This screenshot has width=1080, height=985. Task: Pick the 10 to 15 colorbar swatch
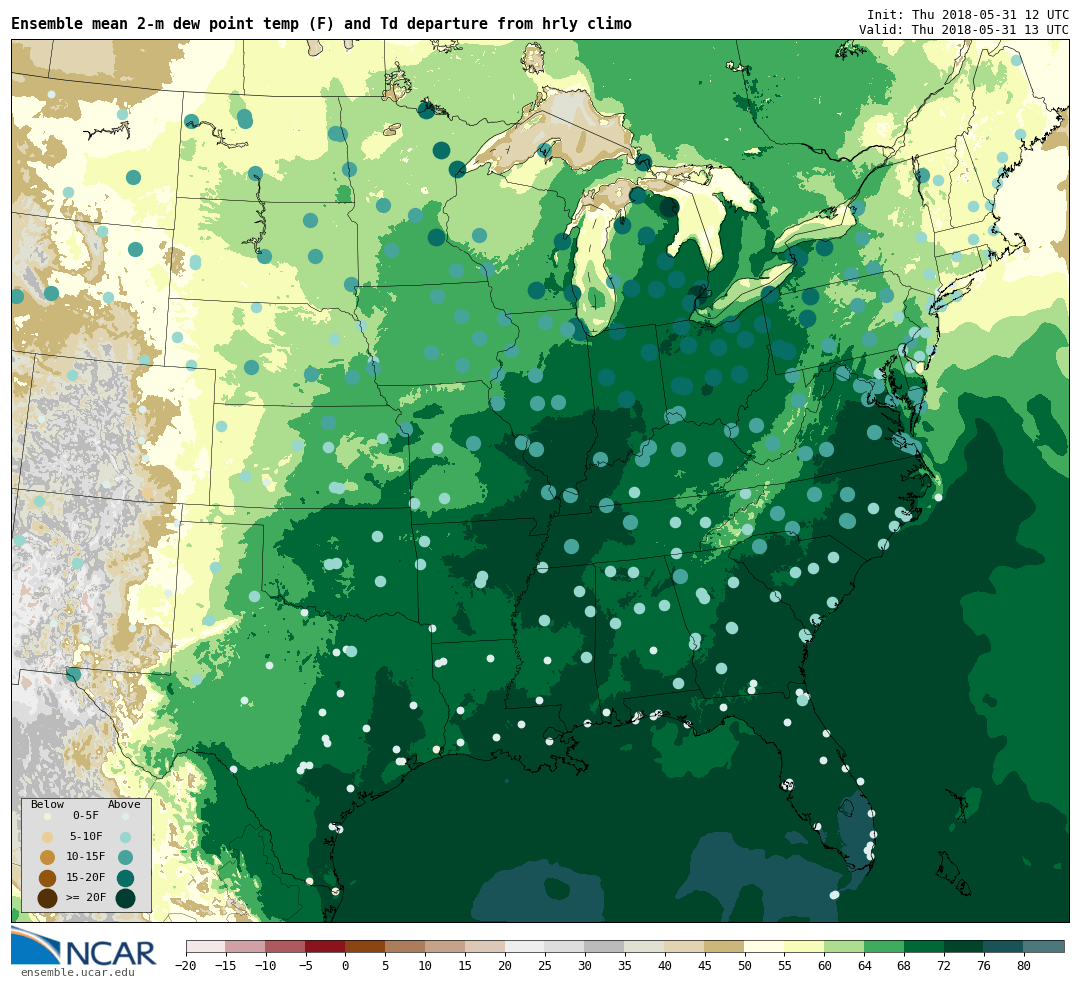pyautogui.click(x=446, y=946)
